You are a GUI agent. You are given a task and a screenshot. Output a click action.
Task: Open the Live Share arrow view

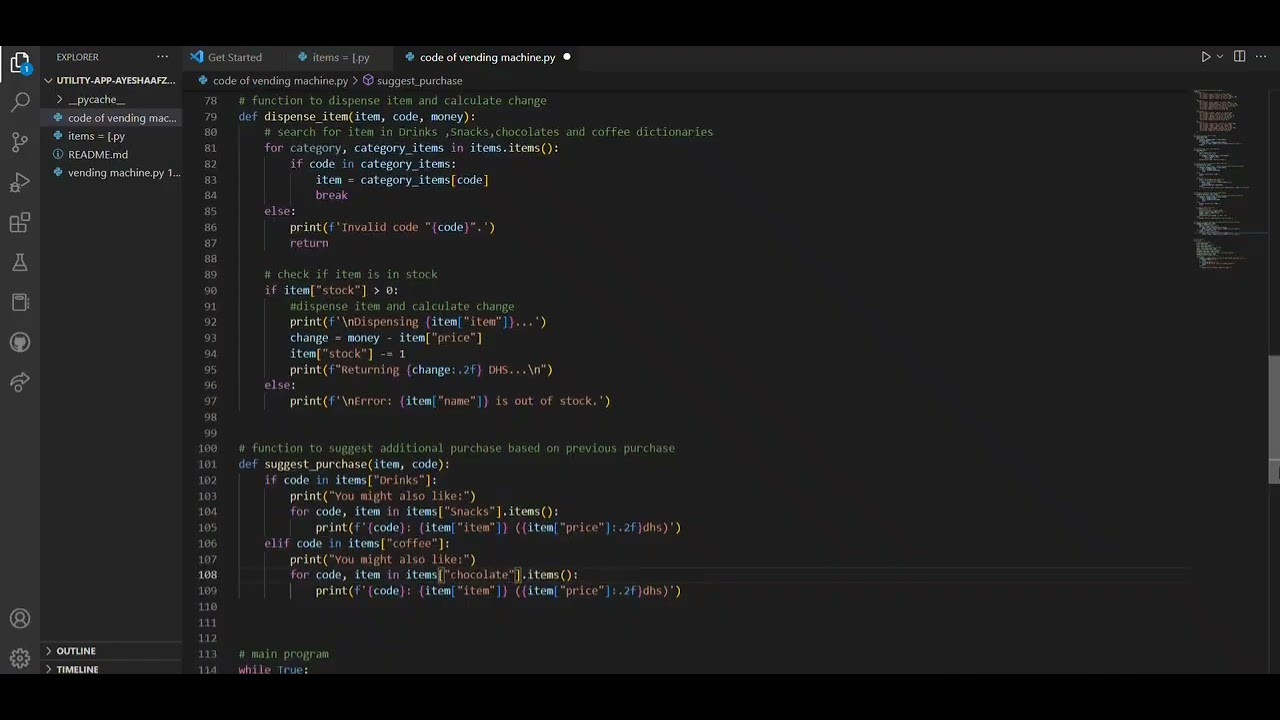(x=20, y=382)
